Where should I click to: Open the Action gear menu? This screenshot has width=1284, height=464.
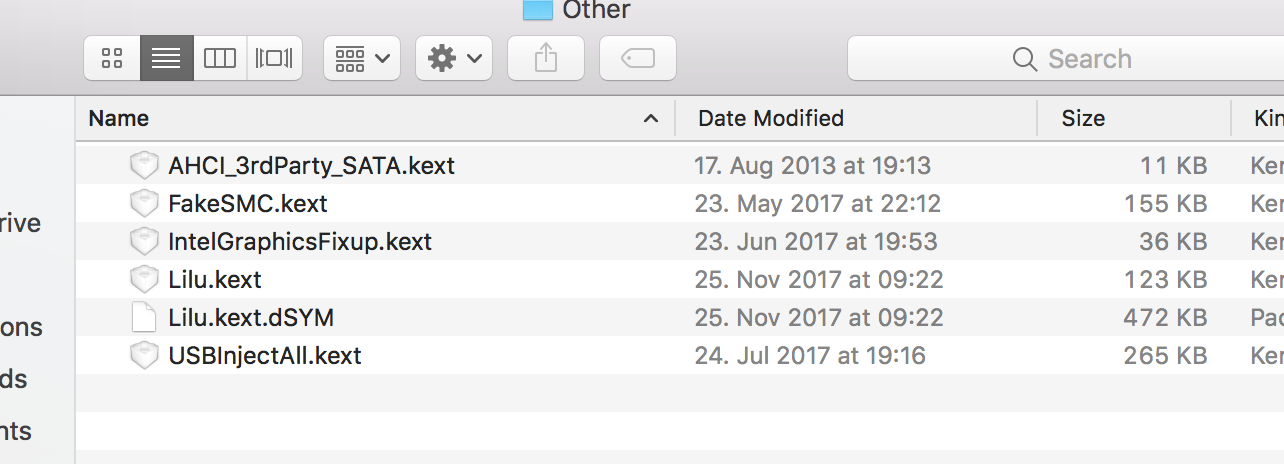click(x=454, y=59)
